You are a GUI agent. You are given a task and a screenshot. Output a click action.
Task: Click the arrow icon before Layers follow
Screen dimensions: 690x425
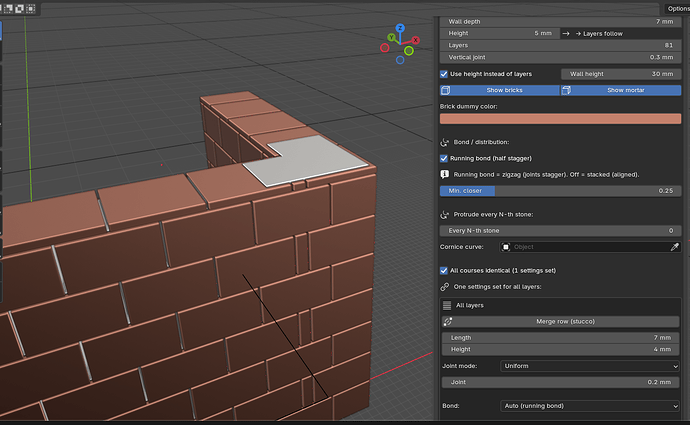[x=566, y=33]
